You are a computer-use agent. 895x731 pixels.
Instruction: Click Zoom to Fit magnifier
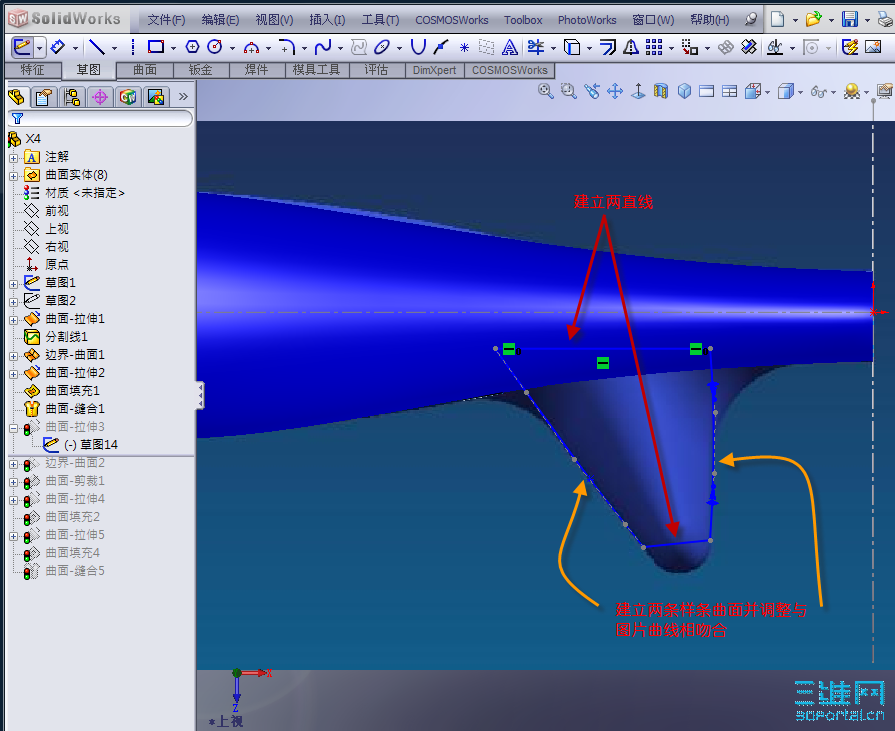pos(546,91)
